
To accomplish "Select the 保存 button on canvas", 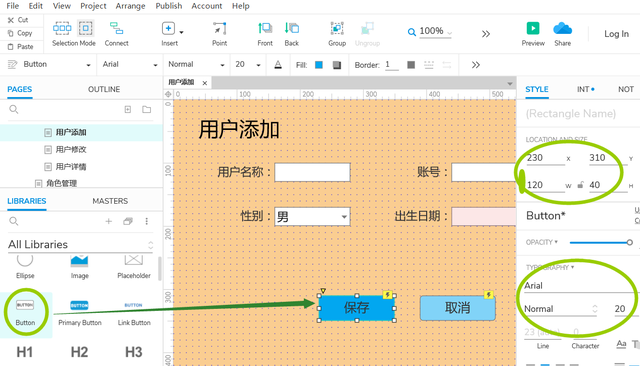I will tap(357, 308).
